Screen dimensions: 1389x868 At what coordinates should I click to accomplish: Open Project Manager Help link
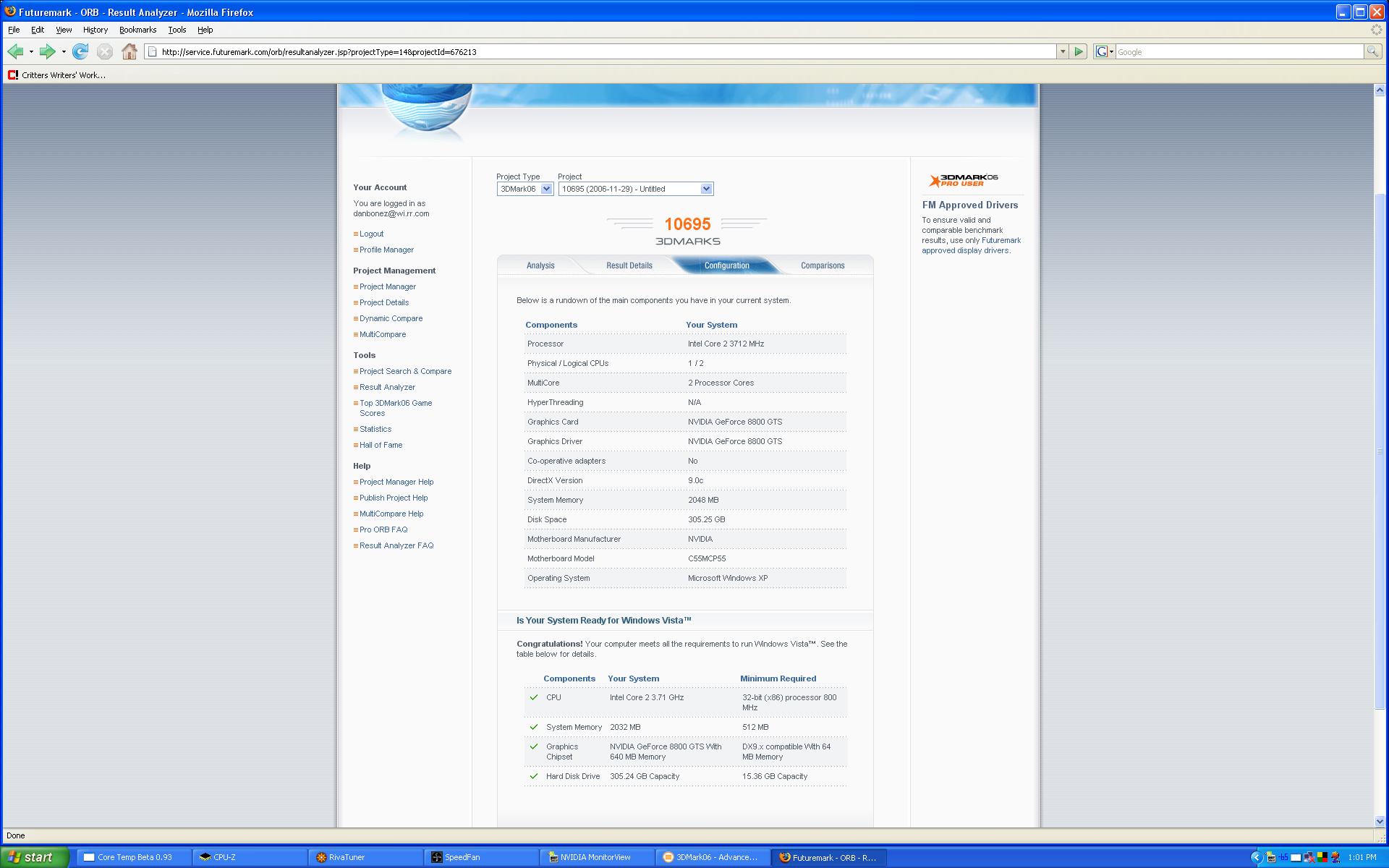[396, 482]
